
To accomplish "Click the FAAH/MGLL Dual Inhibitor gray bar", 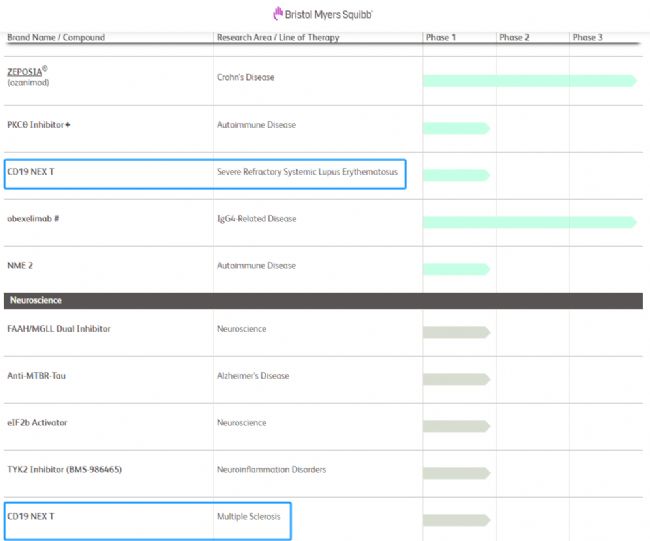I will point(456,332).
